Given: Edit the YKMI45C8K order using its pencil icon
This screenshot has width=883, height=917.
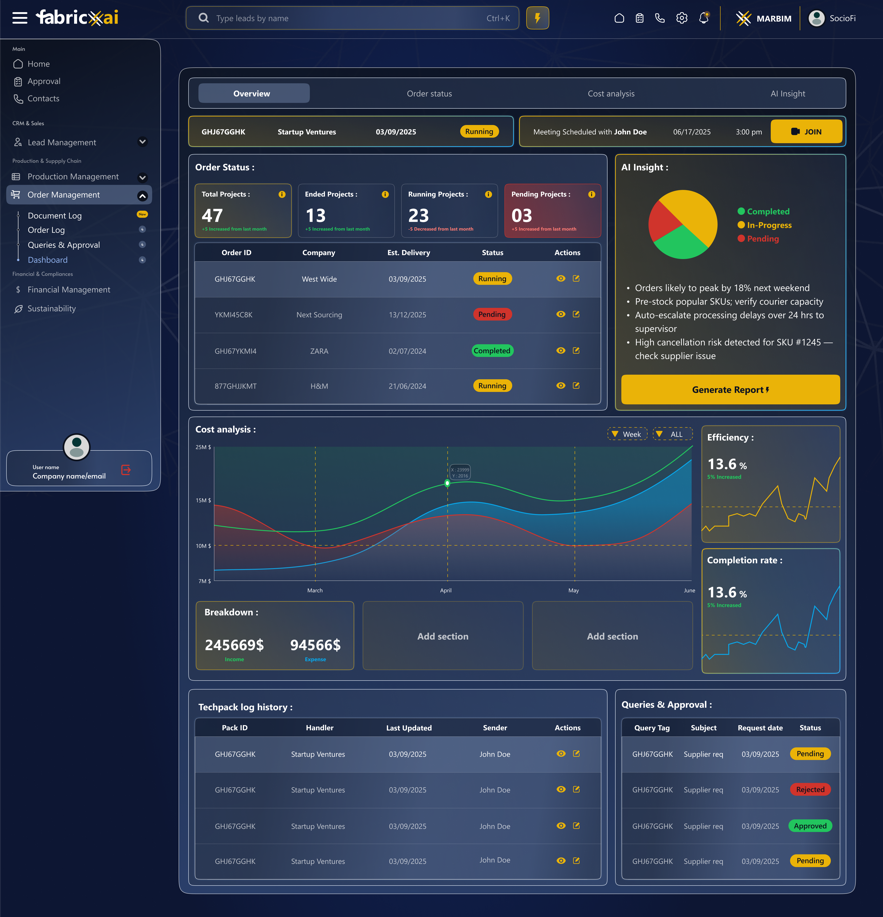Looking at the screenshot, I should 576,314.
